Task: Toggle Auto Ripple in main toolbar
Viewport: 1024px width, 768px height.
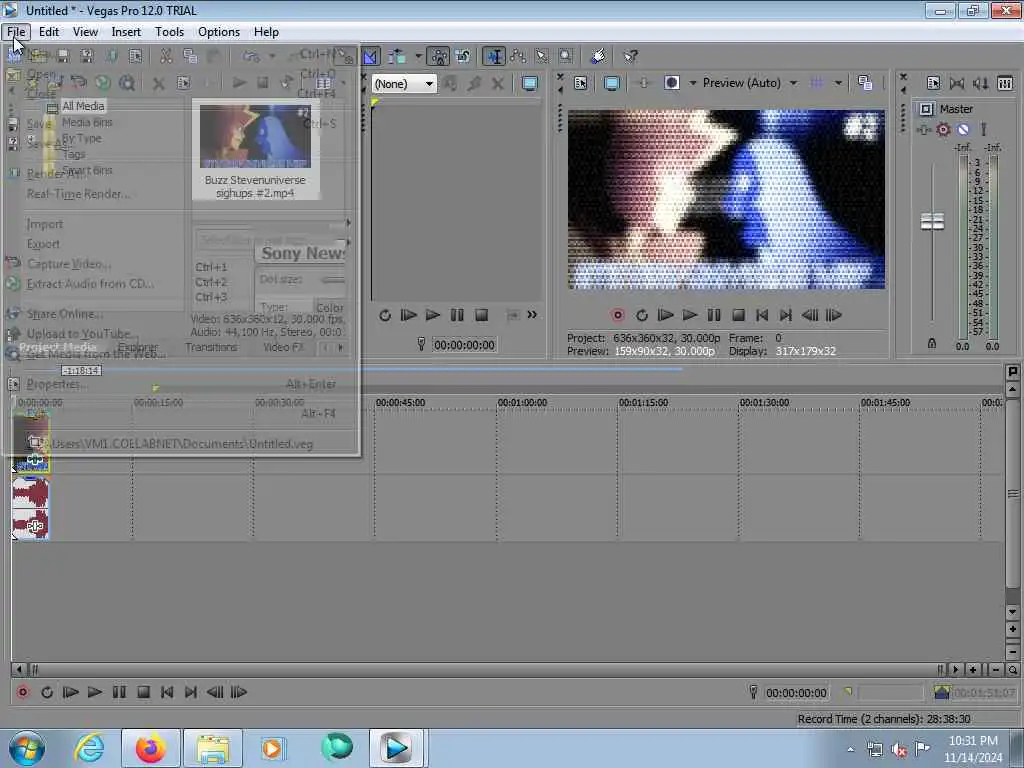Action: click(x=397, y=56)
